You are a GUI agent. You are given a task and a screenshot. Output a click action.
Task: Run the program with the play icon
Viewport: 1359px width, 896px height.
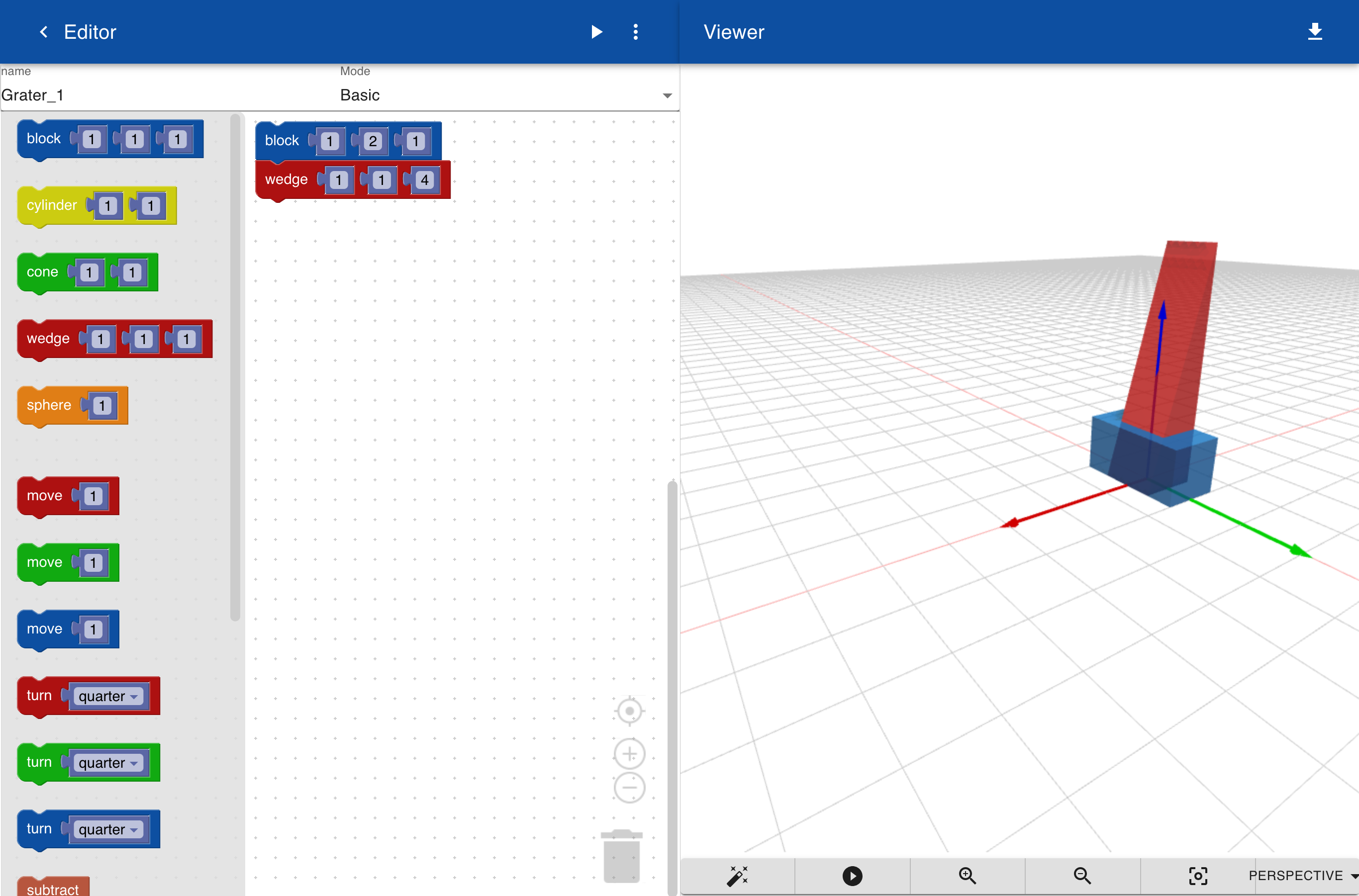pyautogui.click(x=596, y=32)
